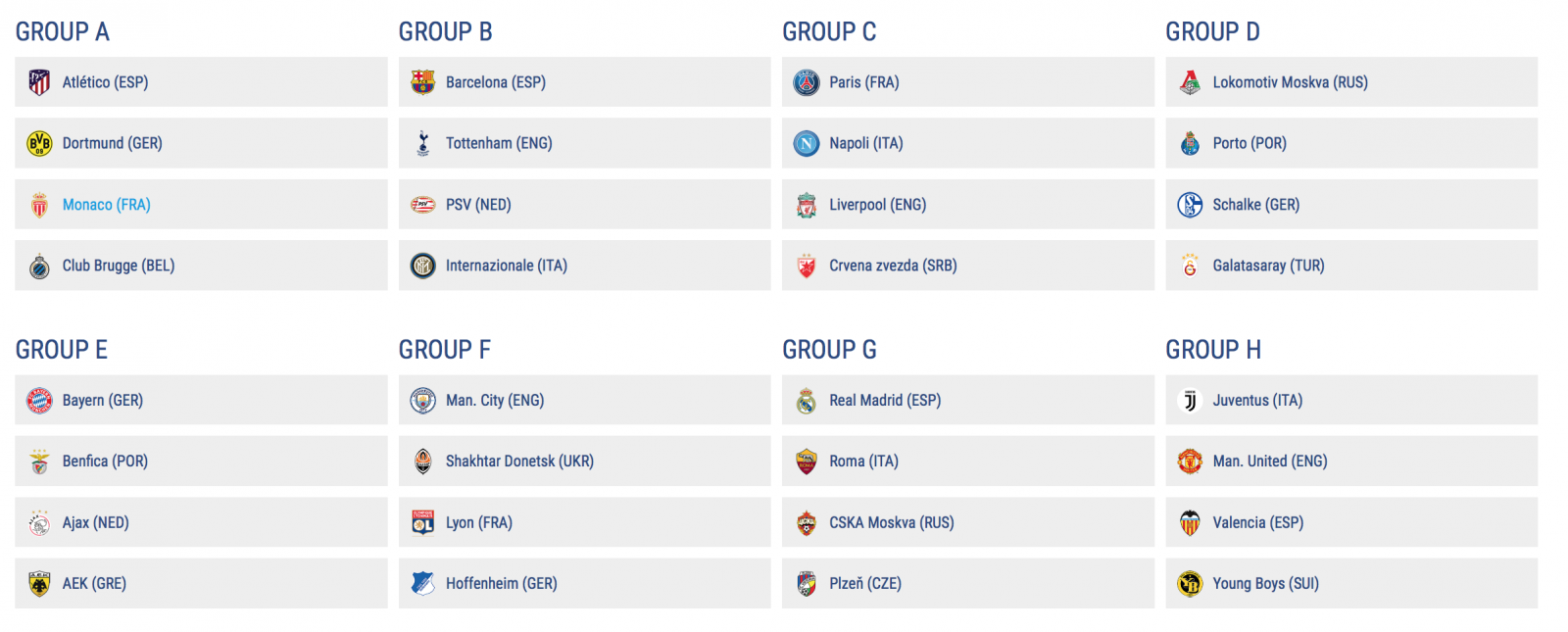Image resolution: width=1568 pixels, height=632 pixels.
Task: Click the Group H heading
Action: [1212, 350]
